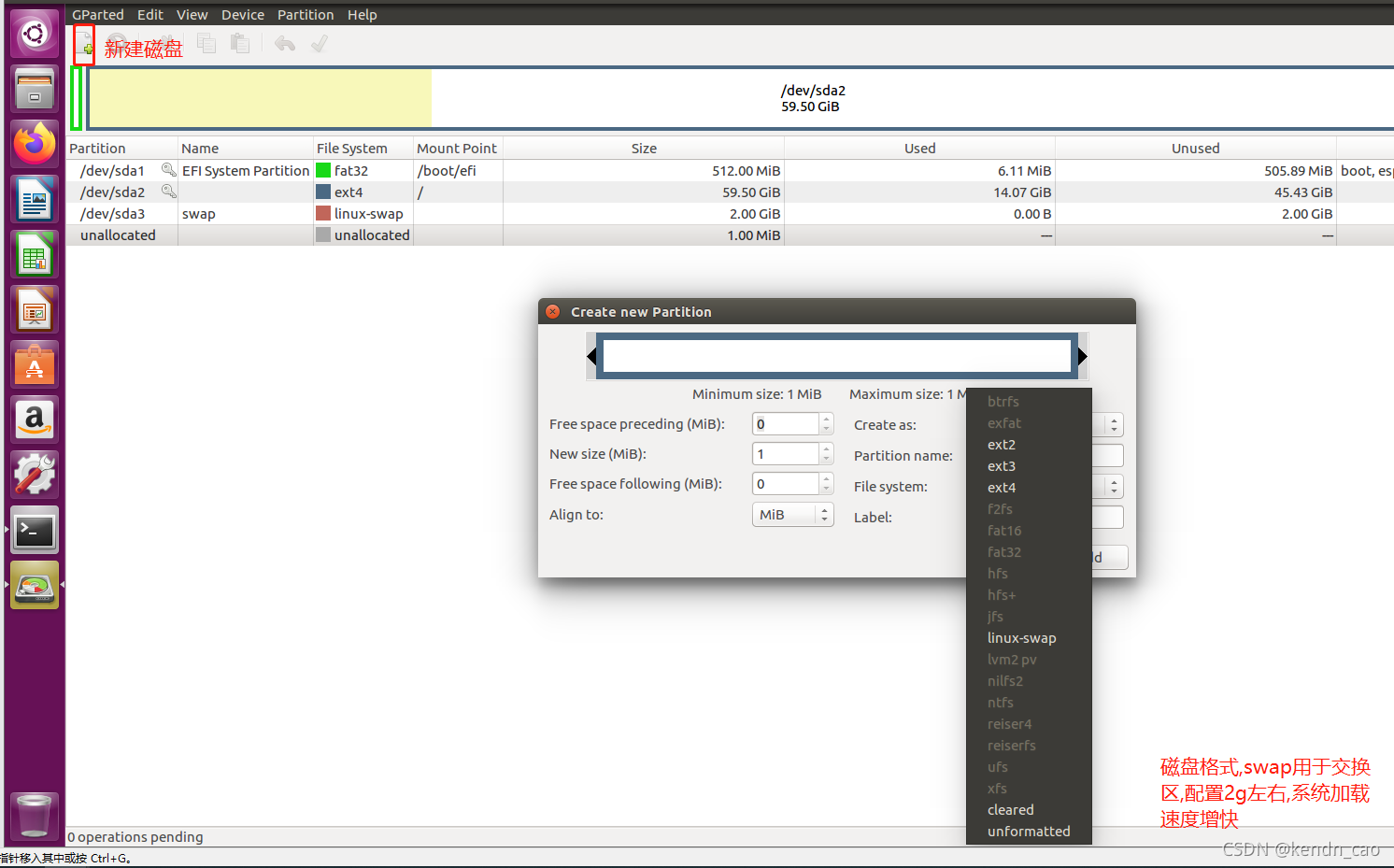Screen dimensions: 1394x868
Task: Open the Amazon launcher icon
Action: pos(35,420)
